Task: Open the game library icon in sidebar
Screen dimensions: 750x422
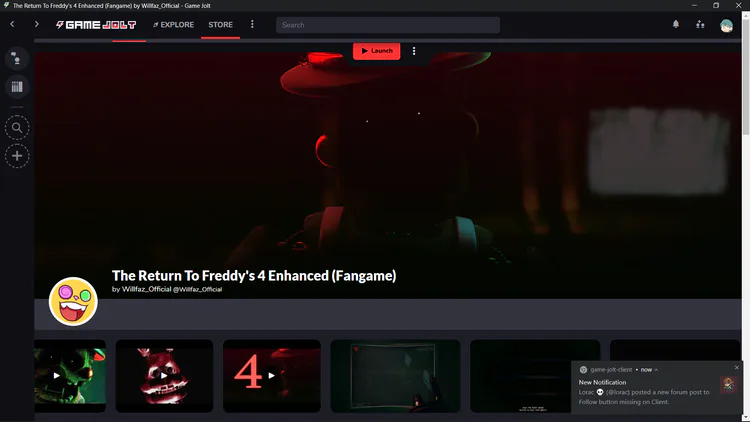Action: click(x=17, y=87)
